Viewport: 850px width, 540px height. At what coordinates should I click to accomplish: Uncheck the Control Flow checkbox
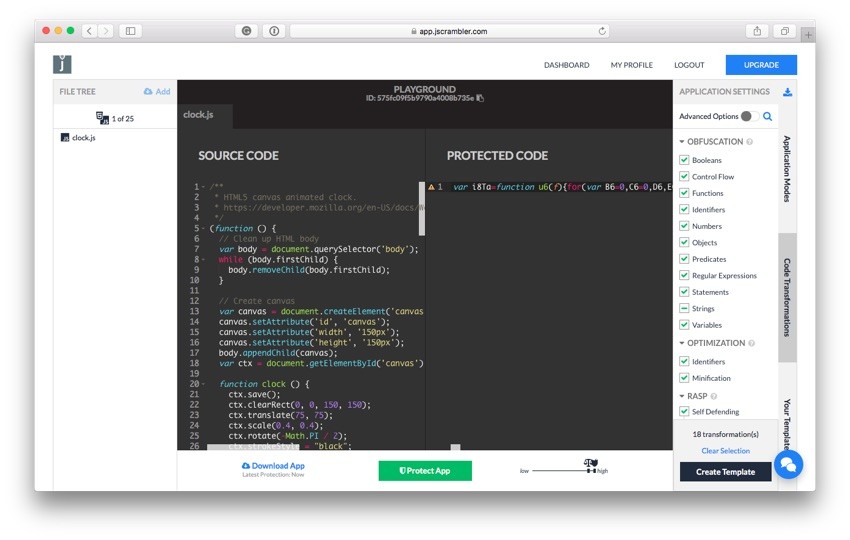point(684,176)
